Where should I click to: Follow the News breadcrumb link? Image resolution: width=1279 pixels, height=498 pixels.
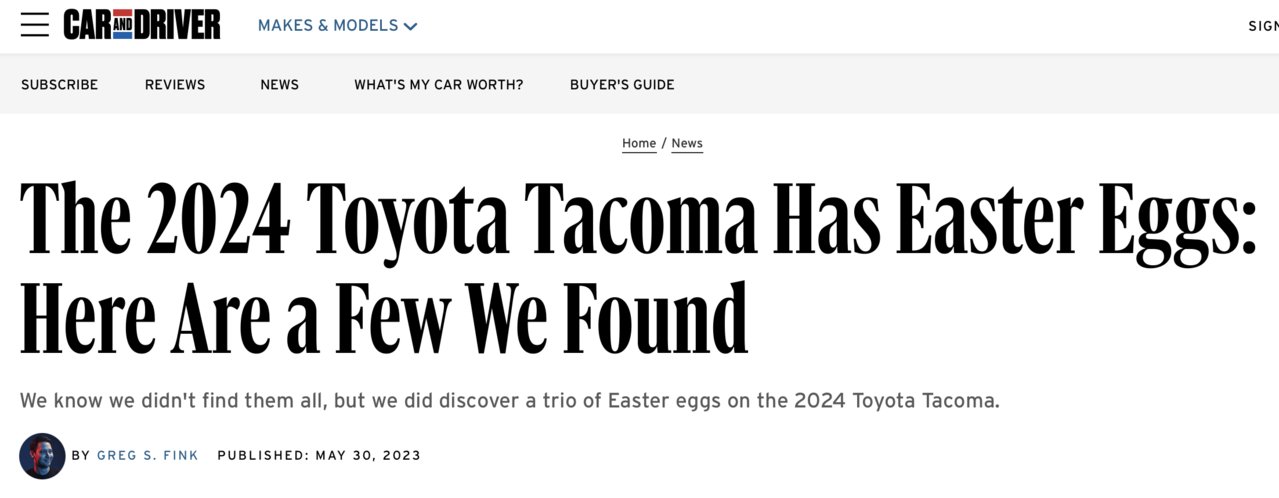tap(687, 143)
